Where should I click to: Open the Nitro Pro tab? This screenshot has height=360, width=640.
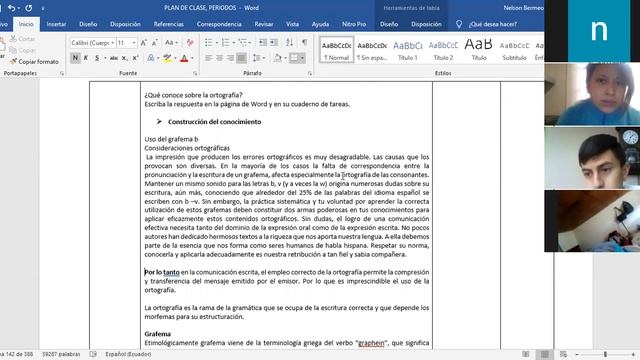[x=354, y=24]
